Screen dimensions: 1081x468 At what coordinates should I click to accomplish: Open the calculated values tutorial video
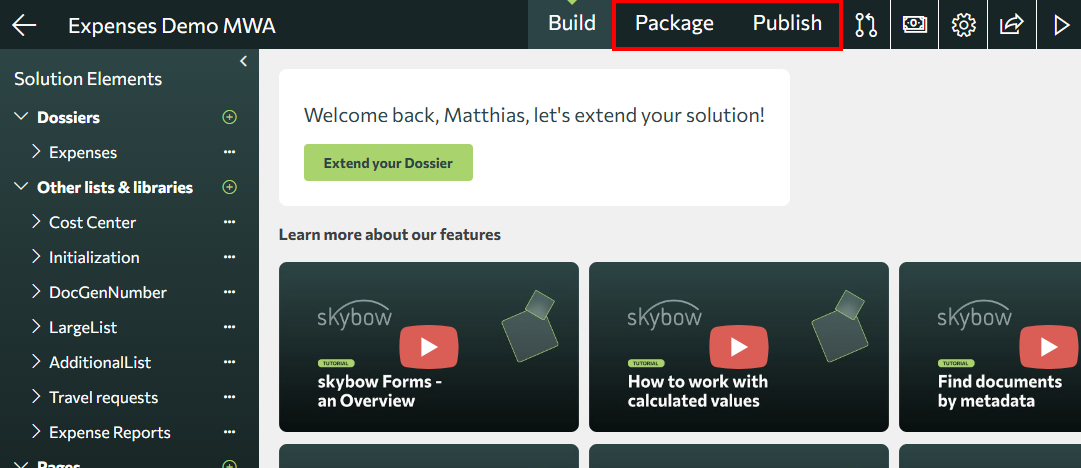tap(738, 347)
